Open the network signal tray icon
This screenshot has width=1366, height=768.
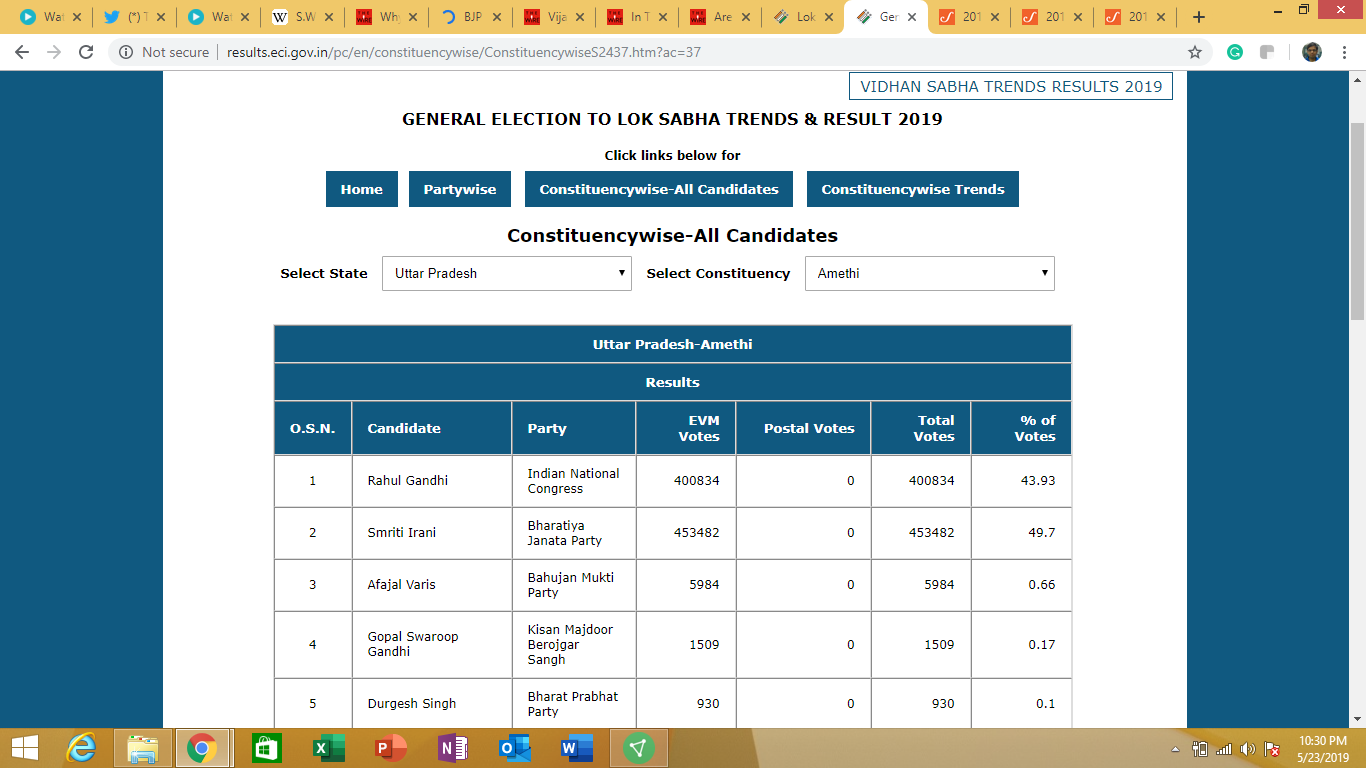point(1224,749)
